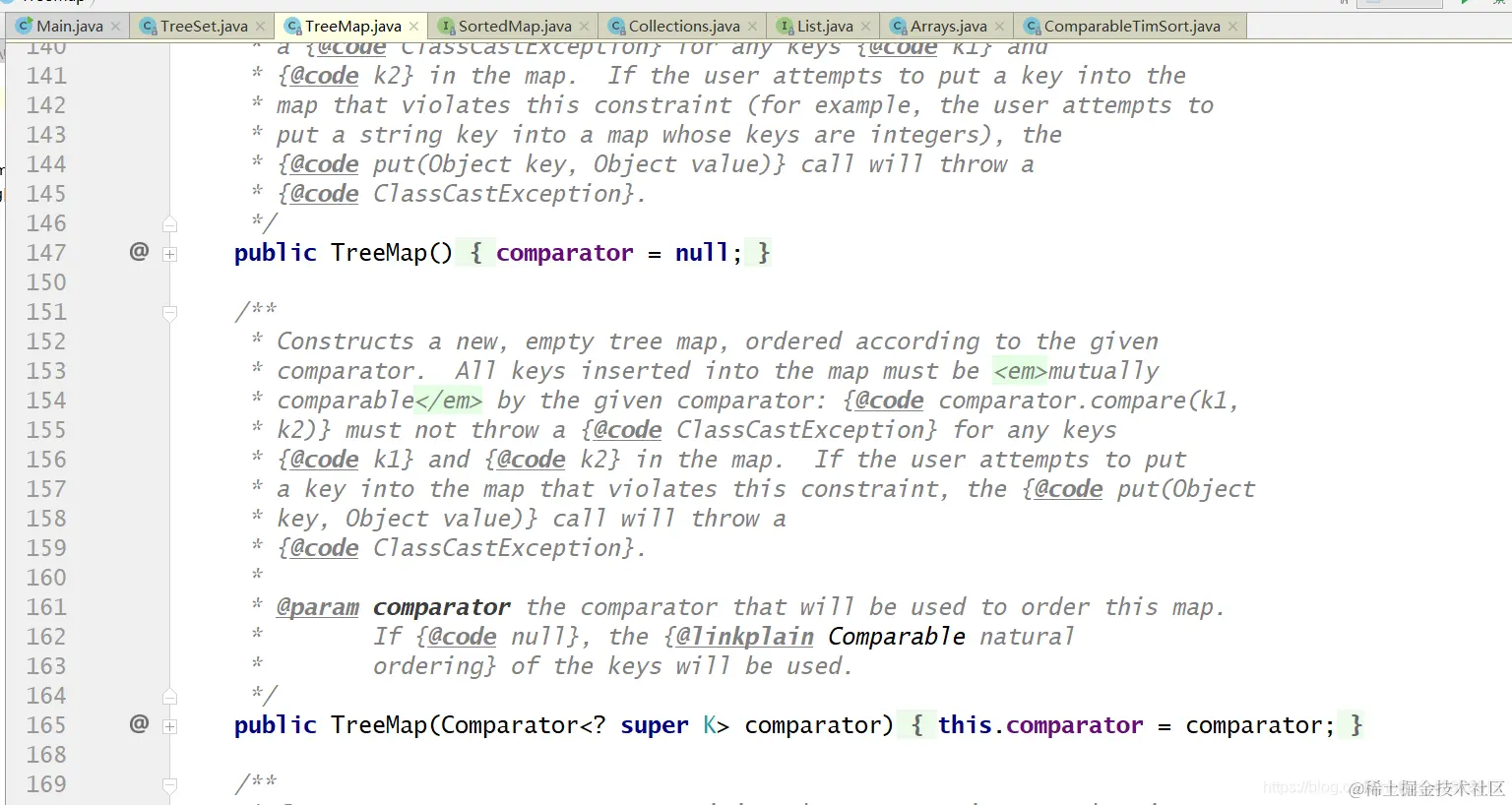The height and width of the screenshot is (805, 1512).
Task: Click the 'Comparable' link text on line 162
Action: [897, 637]
